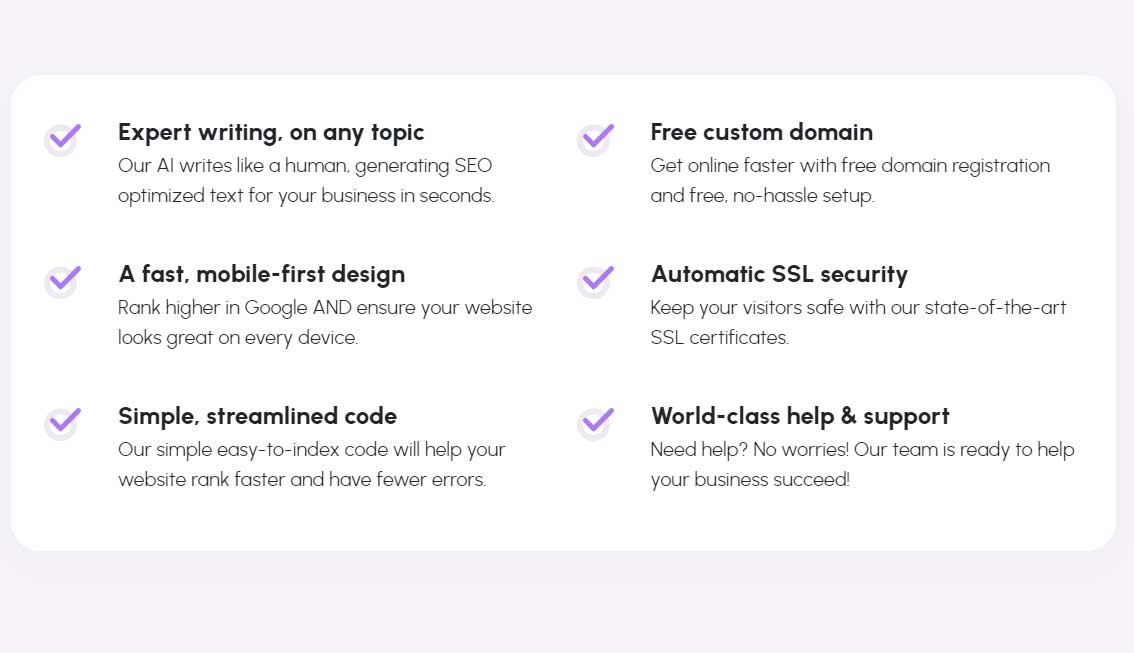1134x653 pixels.
Task: Click the checkmark next to mobile-first design
Action: tap(62, 281)
